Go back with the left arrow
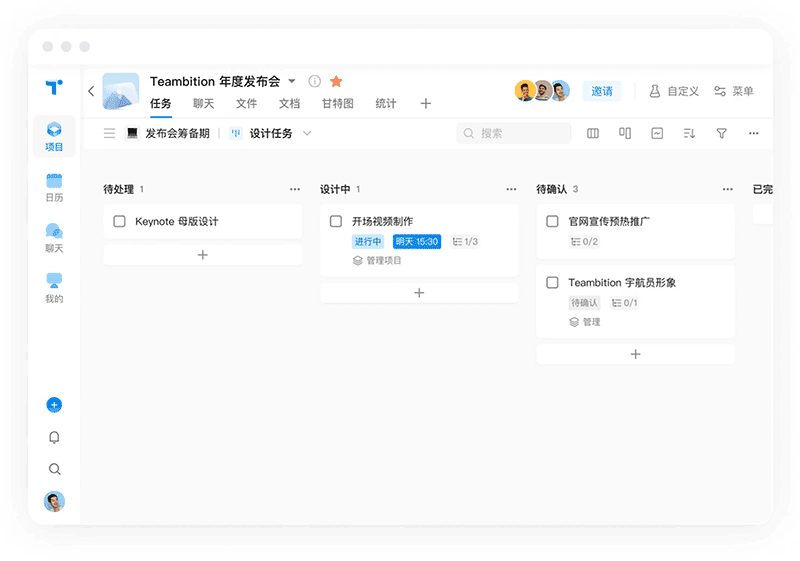The image size is (800, 561). point(91,91)
